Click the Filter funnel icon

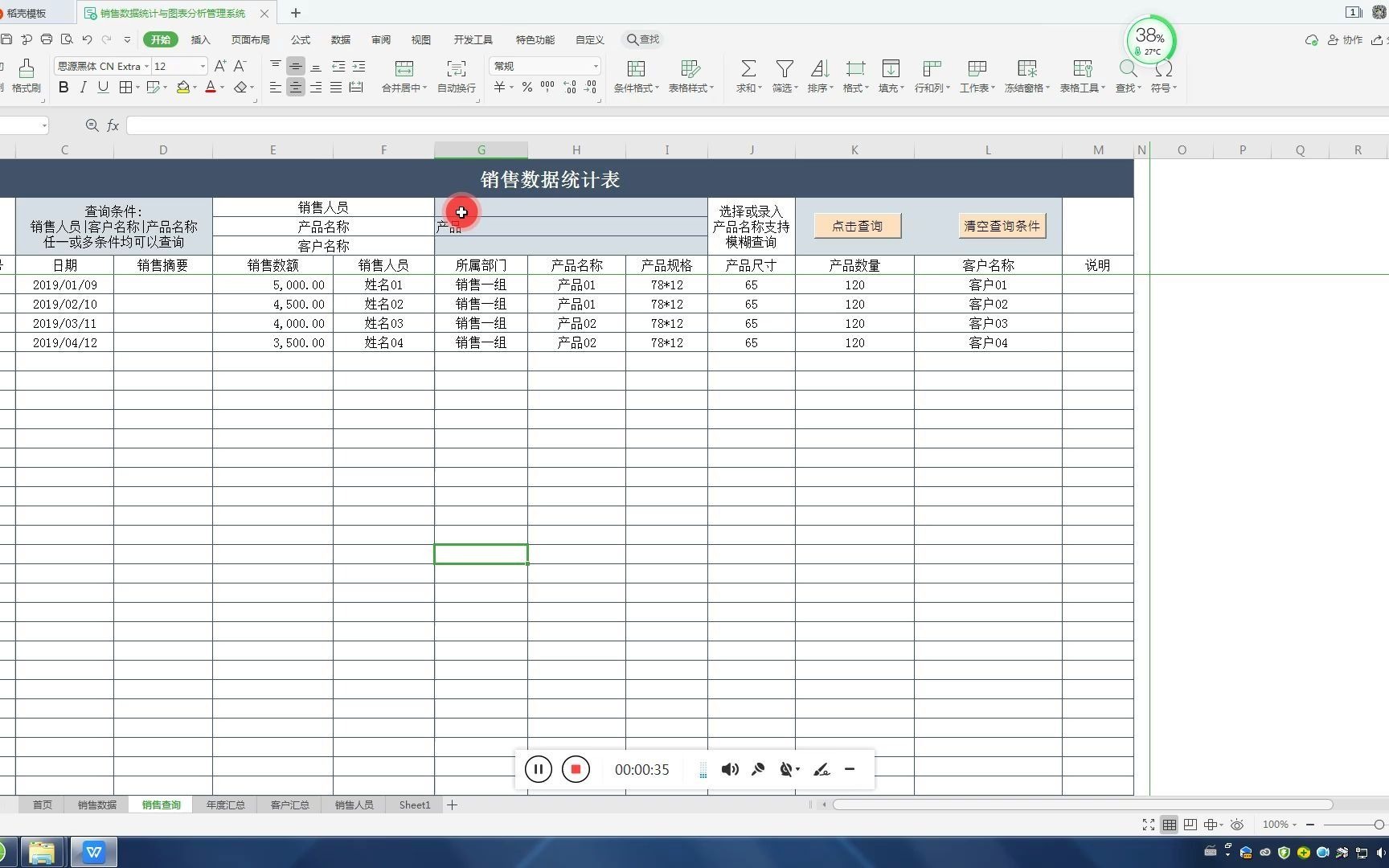[785, 69]
